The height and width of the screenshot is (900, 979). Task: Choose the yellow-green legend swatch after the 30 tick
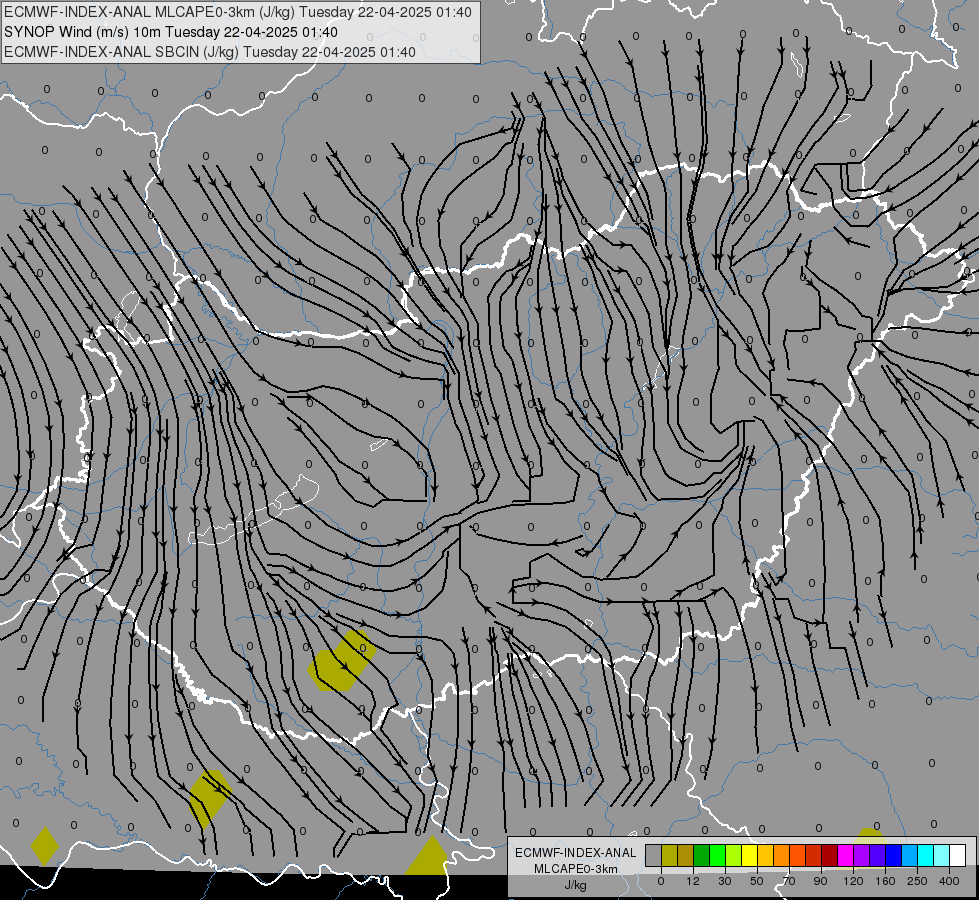(x=734, y=855)
